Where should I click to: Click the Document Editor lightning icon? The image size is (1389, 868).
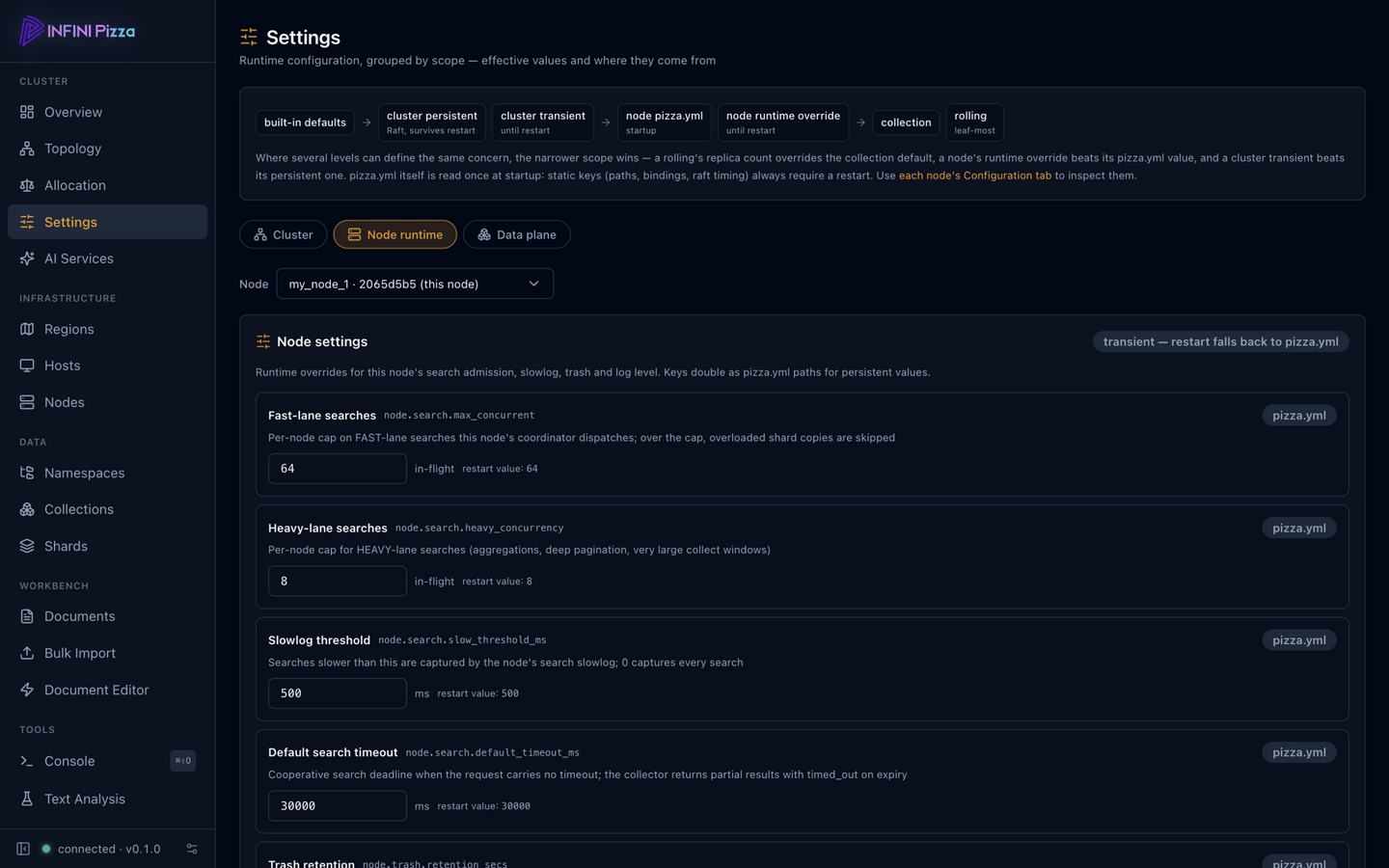pos(27,690)
